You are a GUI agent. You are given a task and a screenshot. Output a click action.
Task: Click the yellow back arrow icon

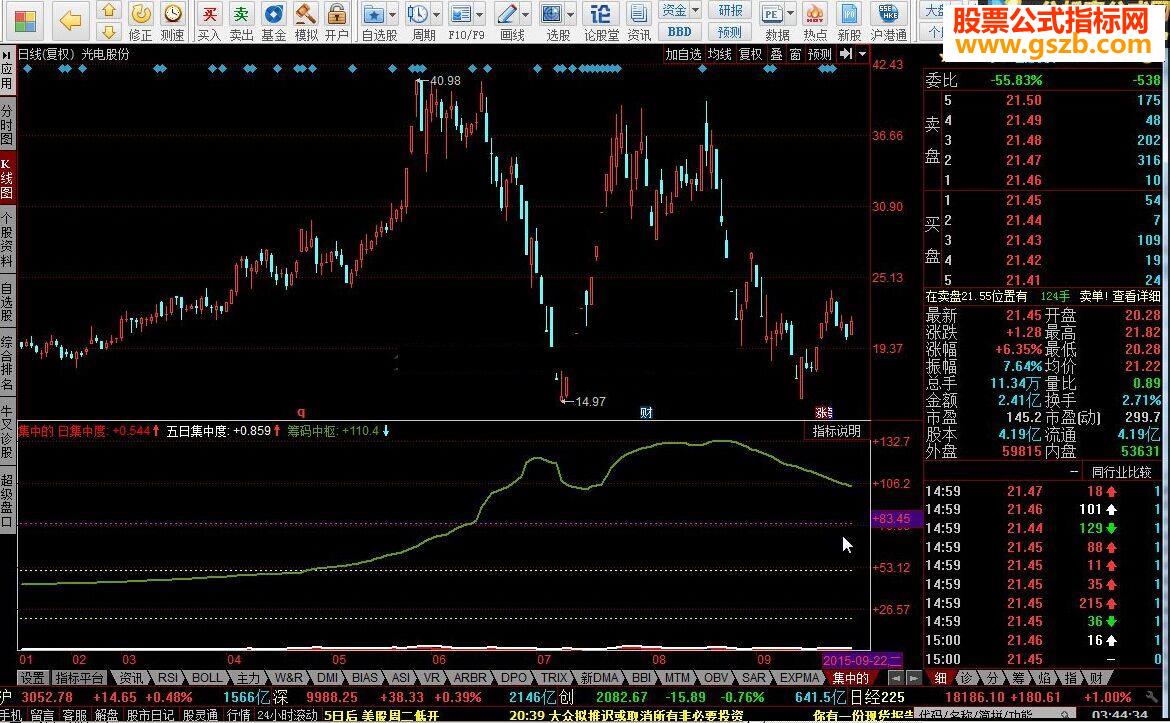tap(70, 20)
